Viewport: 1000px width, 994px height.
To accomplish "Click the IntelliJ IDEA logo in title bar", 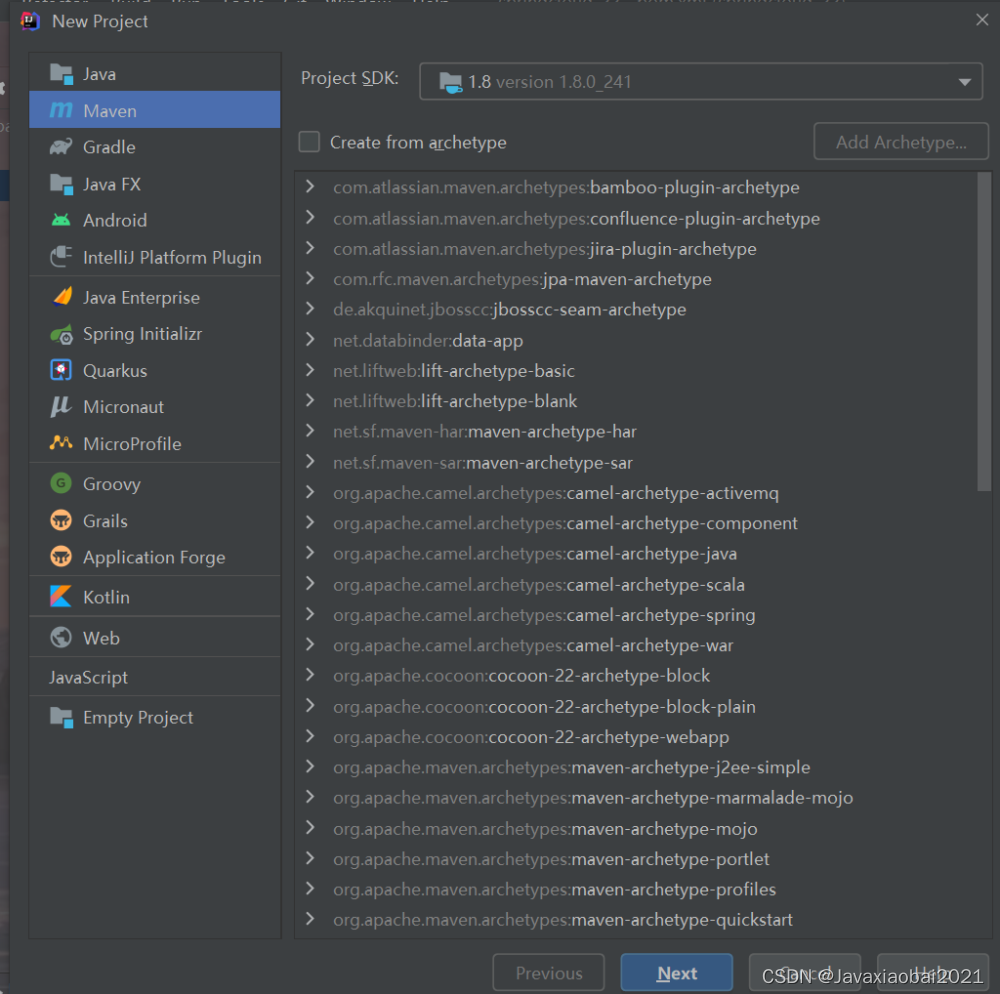I will click(x=30, y=21).
